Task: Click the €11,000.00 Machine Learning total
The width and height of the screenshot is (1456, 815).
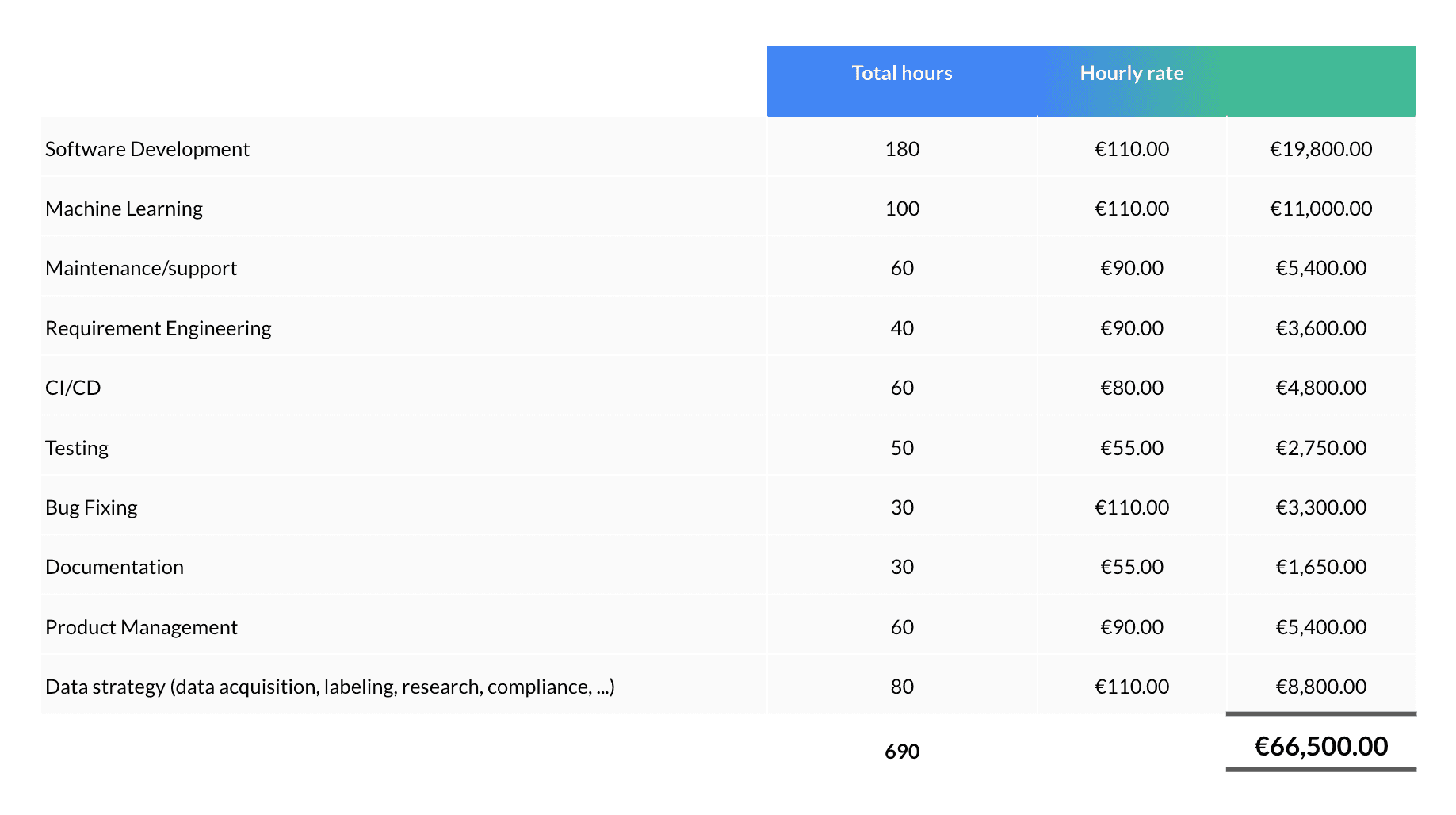Action: (1320, 209)
